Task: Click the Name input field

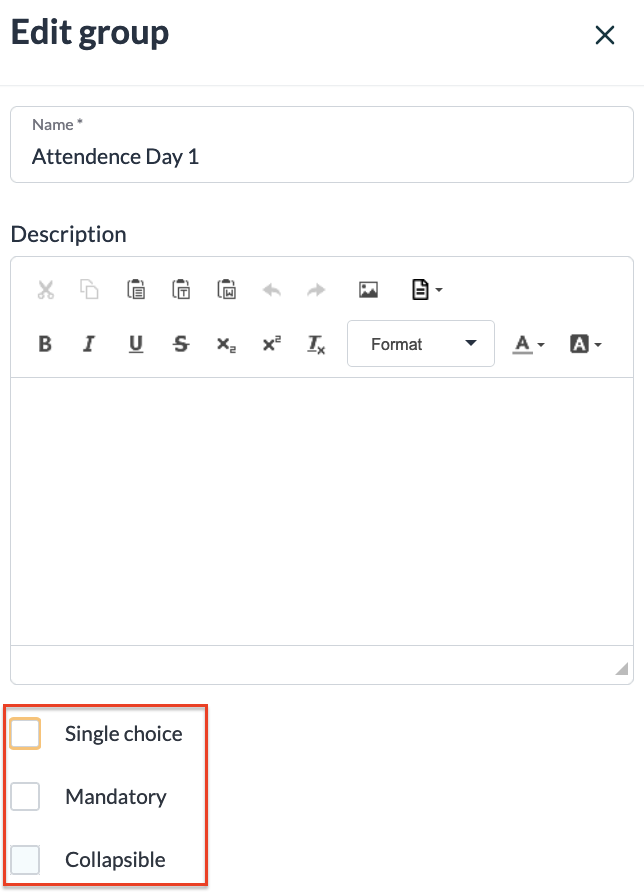Action: pyautogui.click(x=322, y=157)
